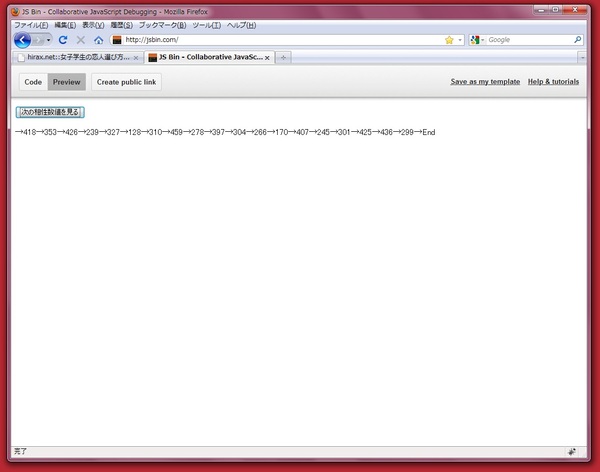Click the reload page icon
Screen dimensions: 600x472
[63, 40]
